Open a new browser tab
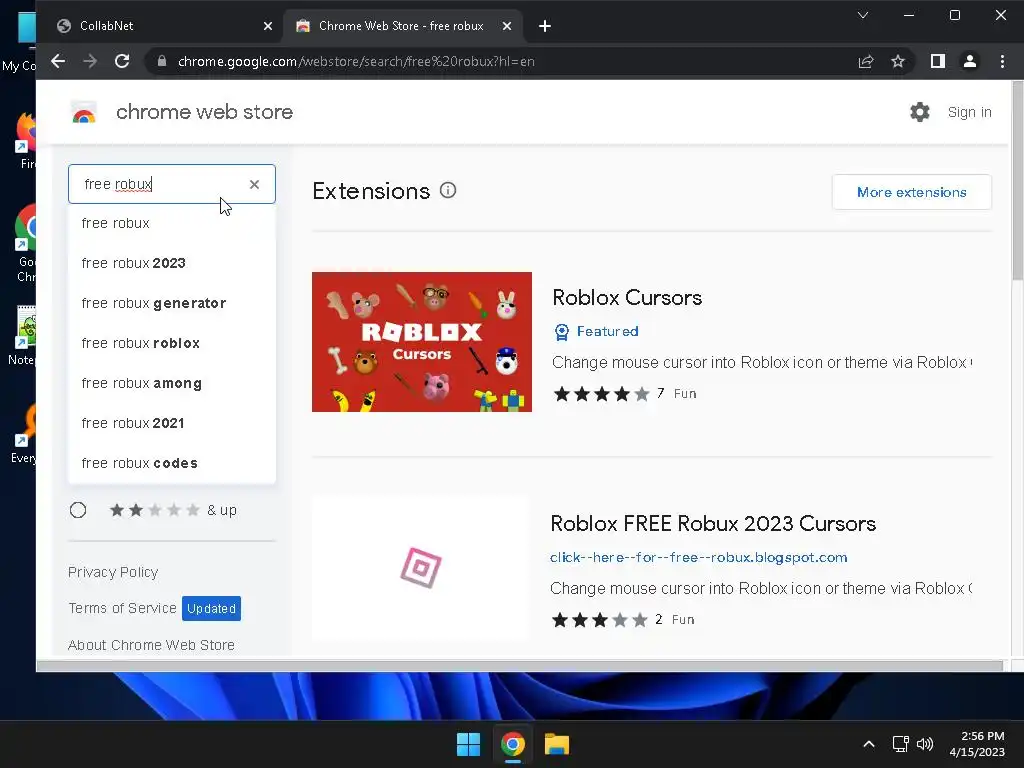The width and height of the screenshot is (1024, 768). [545, 26]
